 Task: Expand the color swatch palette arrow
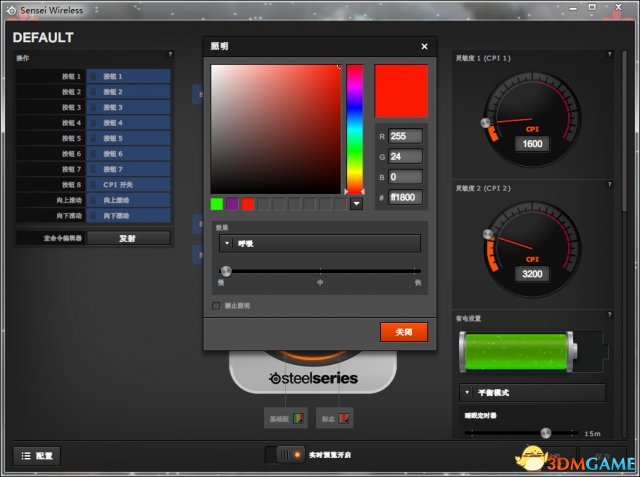click(356, 204)
